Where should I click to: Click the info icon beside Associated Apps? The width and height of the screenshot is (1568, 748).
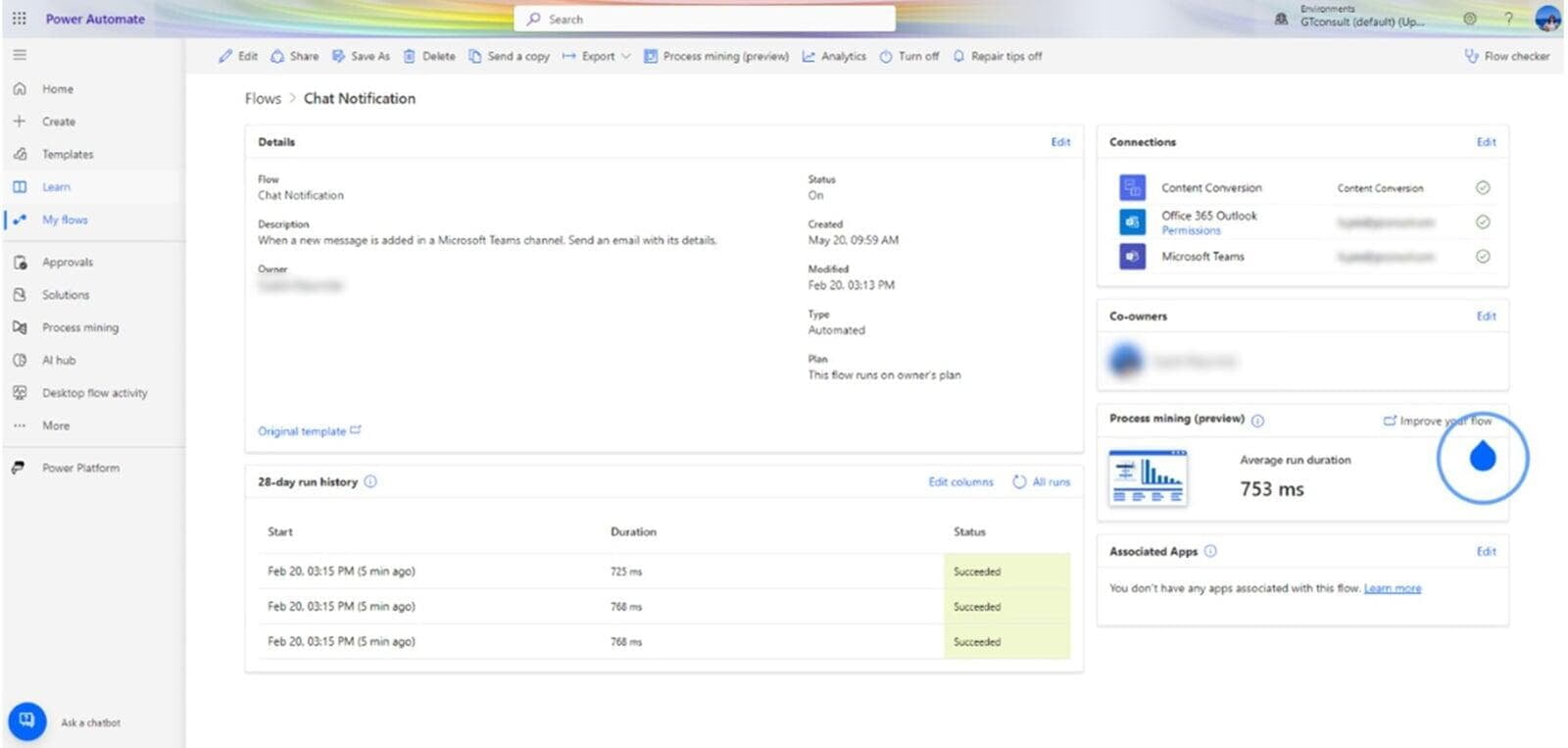1210,551
